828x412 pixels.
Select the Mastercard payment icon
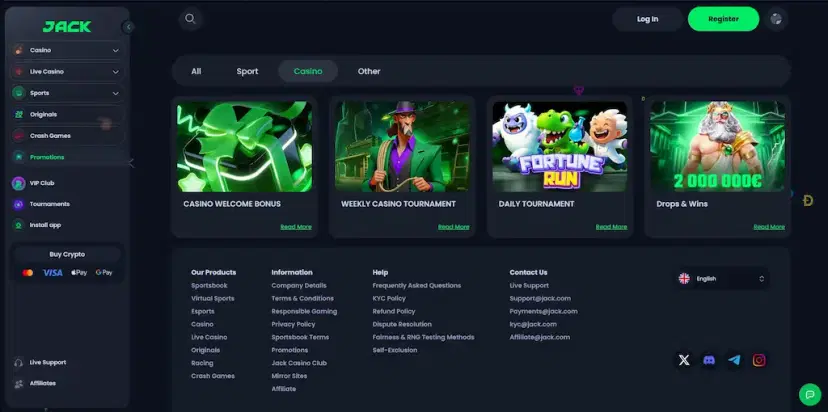click(28, 273)
